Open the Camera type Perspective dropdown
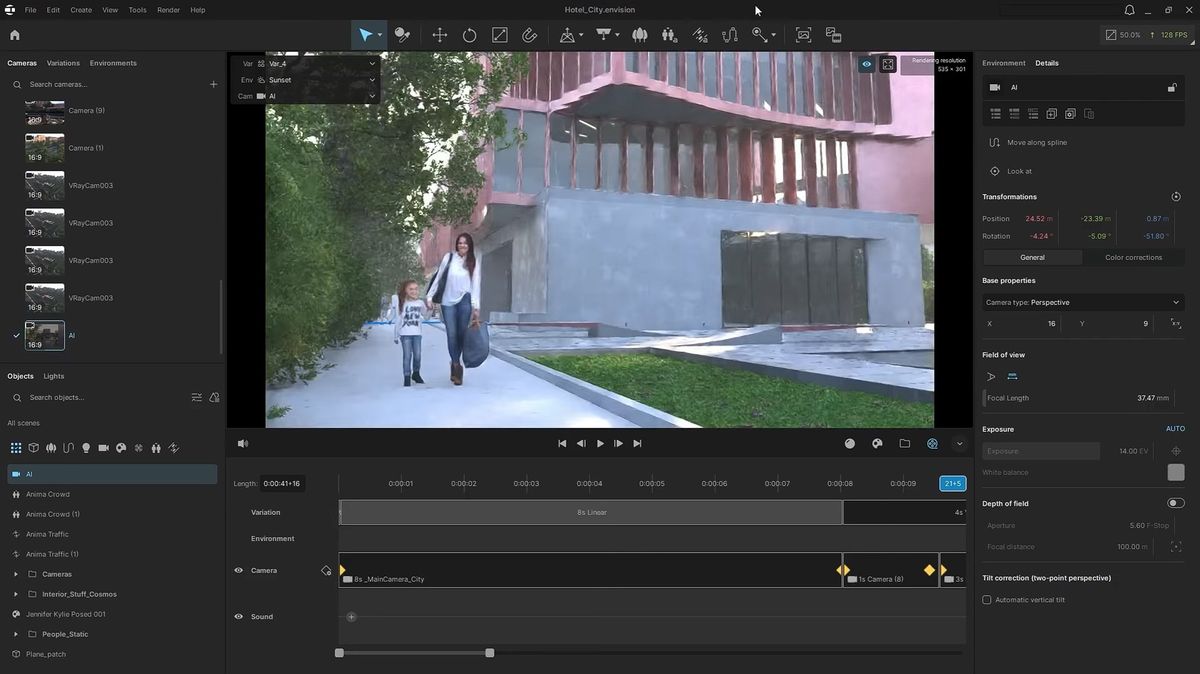The width and height of the screenshot is (1200, 674). pyautogui.click(x=1082, y=302)
